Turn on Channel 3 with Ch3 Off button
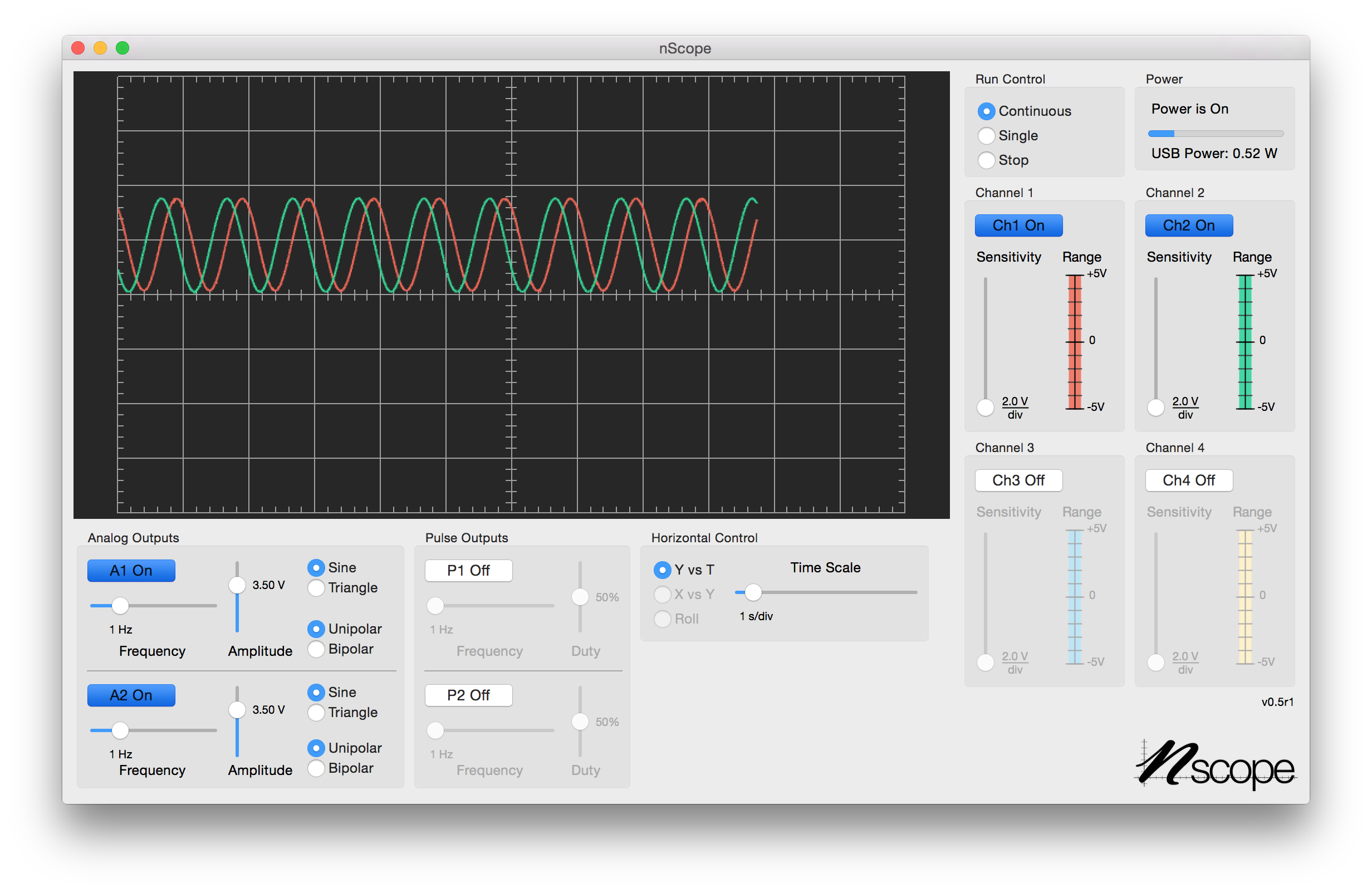The width and height of the screenshot is (1372, 893). point(1018,480)
